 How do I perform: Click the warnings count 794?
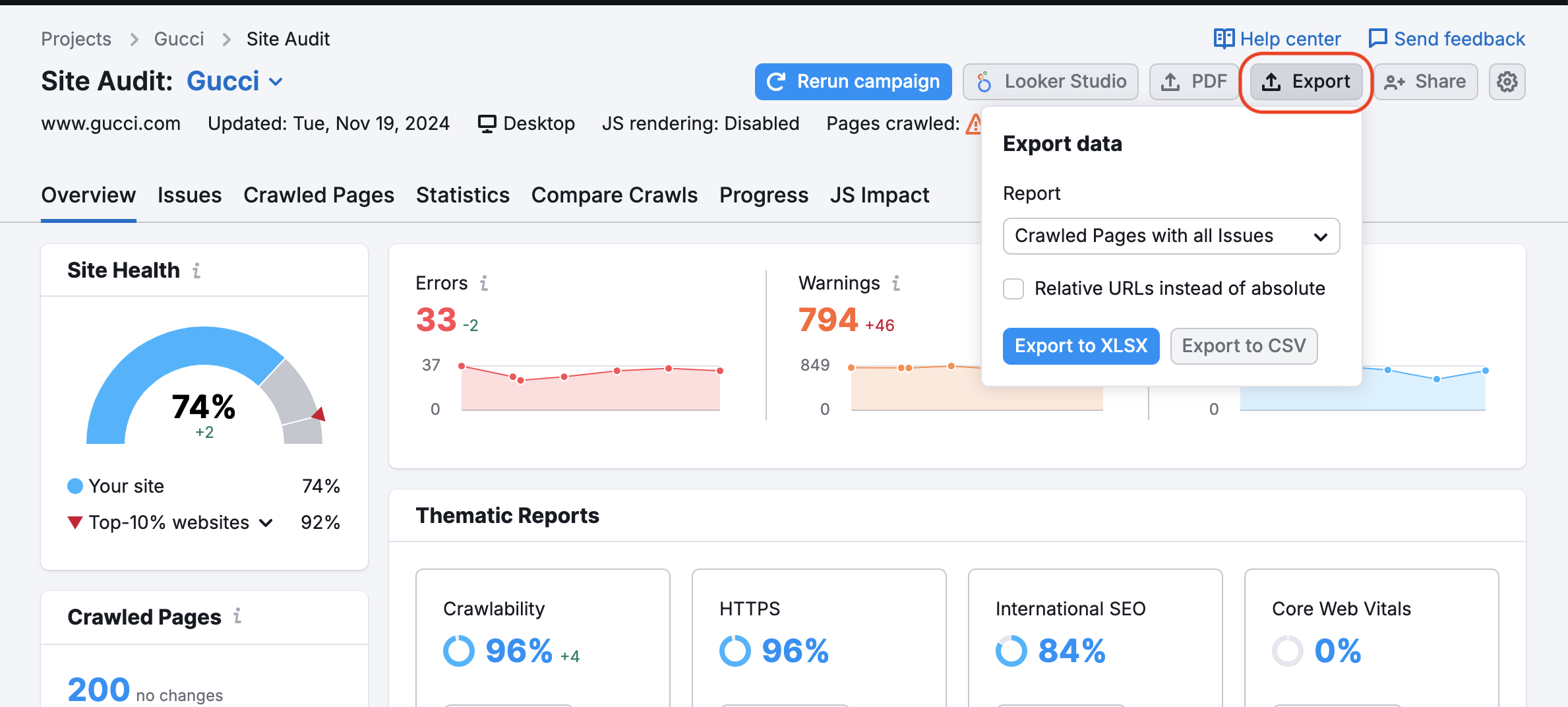point(828,320)
